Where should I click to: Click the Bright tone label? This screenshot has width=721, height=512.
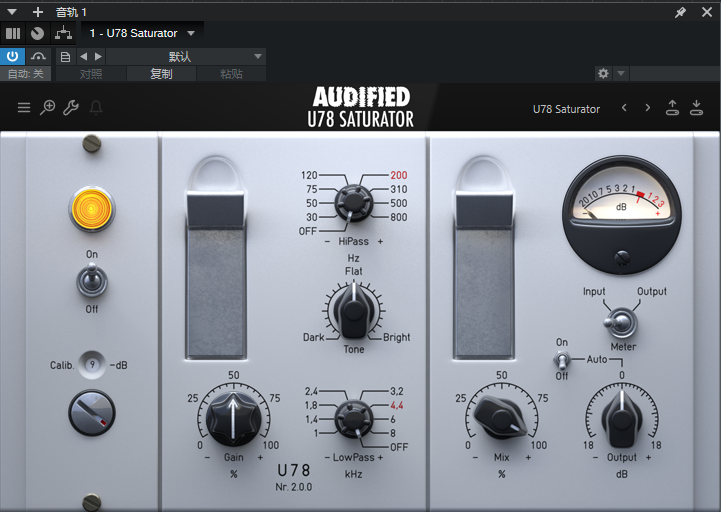click(x=396, y=337)
